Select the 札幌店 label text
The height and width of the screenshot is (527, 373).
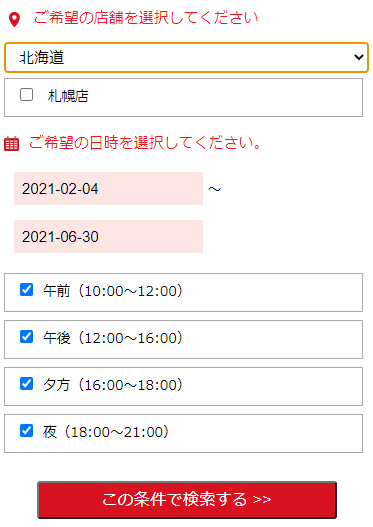point(68,96)
